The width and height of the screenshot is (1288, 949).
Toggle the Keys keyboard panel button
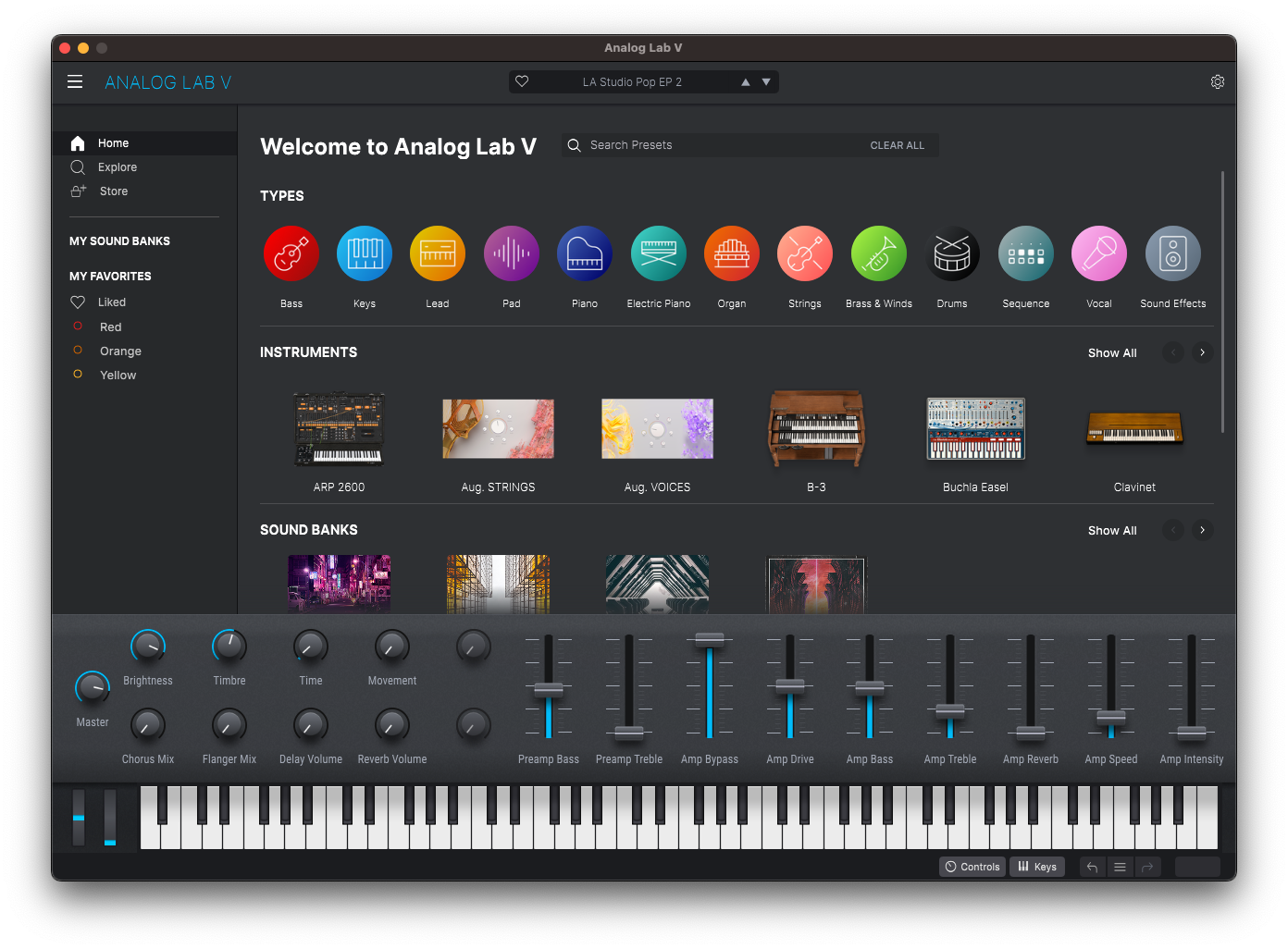click(x=1037, y=867)
